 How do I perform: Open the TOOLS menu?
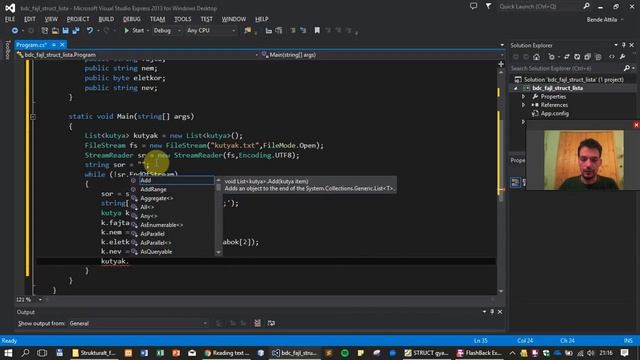182,19
